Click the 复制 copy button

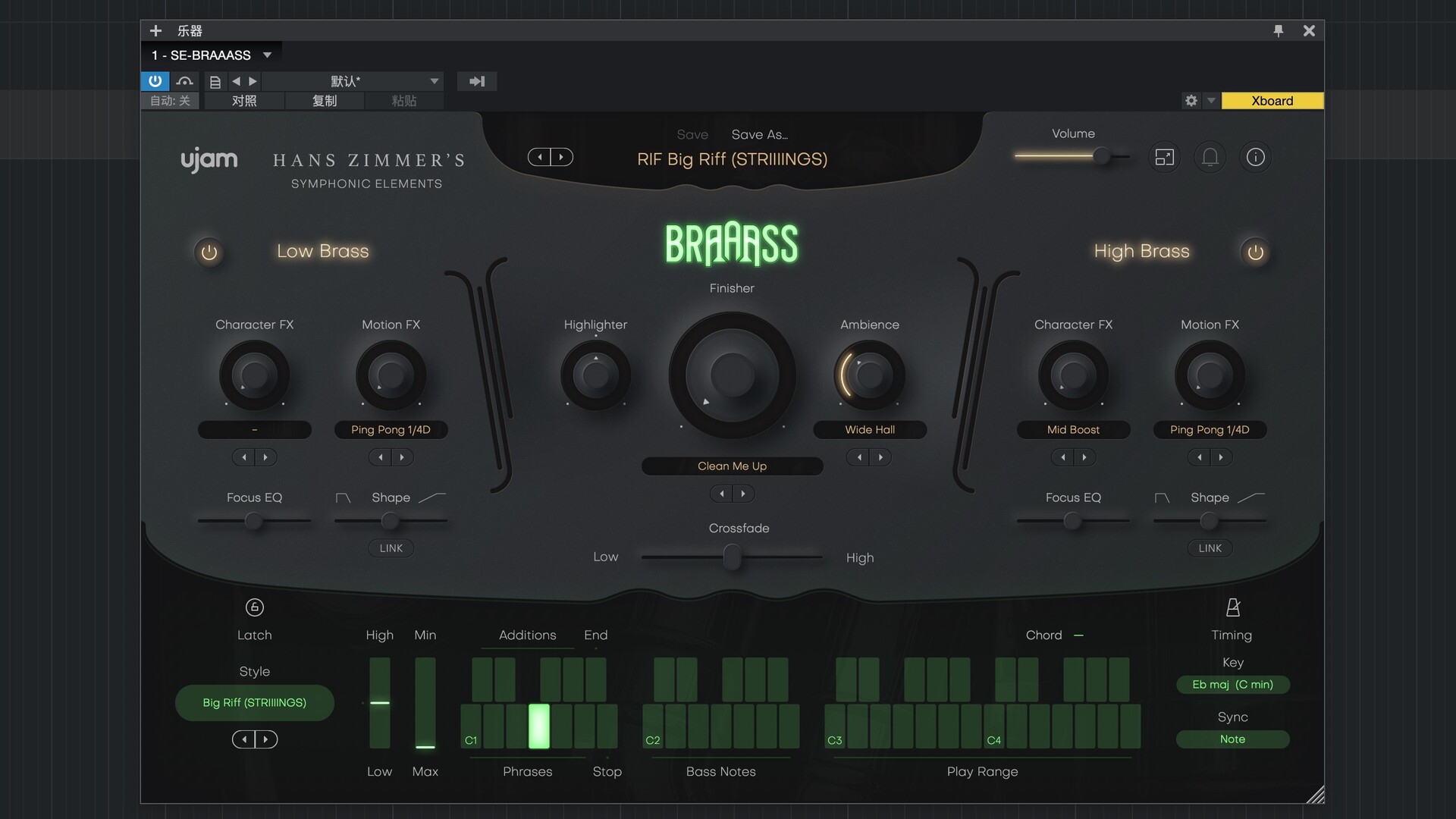pyautogui.click(x=325, y=101)
